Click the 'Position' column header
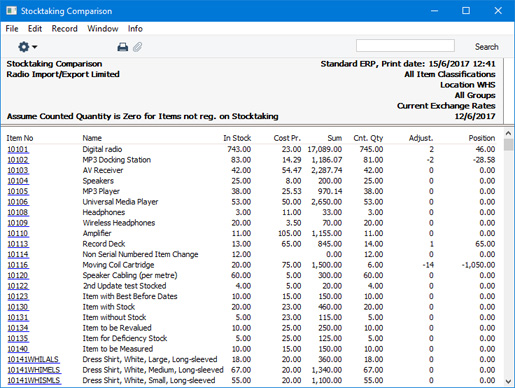The image size is (515, 388). (482, 138)
